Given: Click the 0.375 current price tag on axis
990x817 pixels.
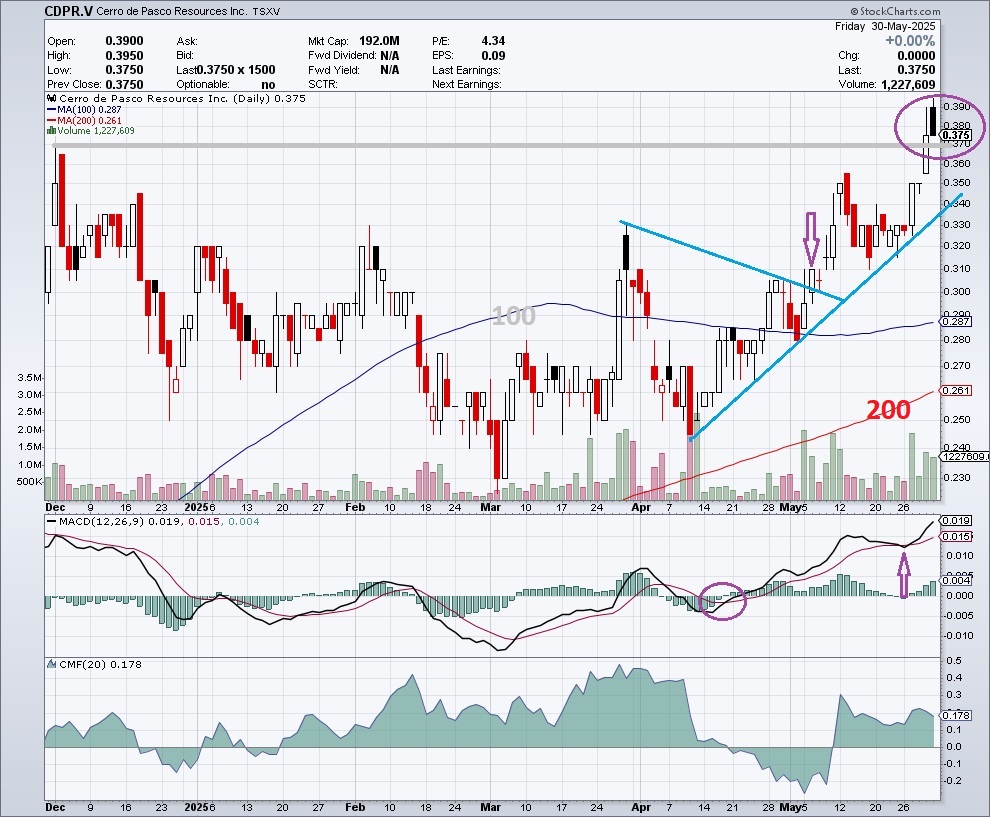Looking at the screenshot, I should 956,135.
